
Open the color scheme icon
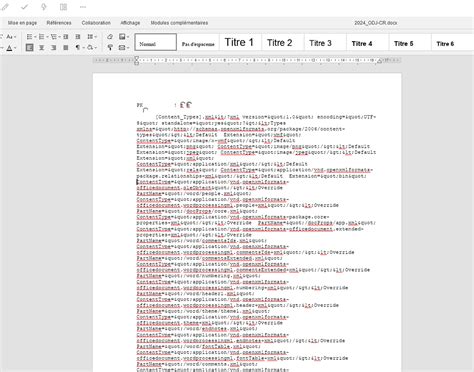(x=122, y=37)
